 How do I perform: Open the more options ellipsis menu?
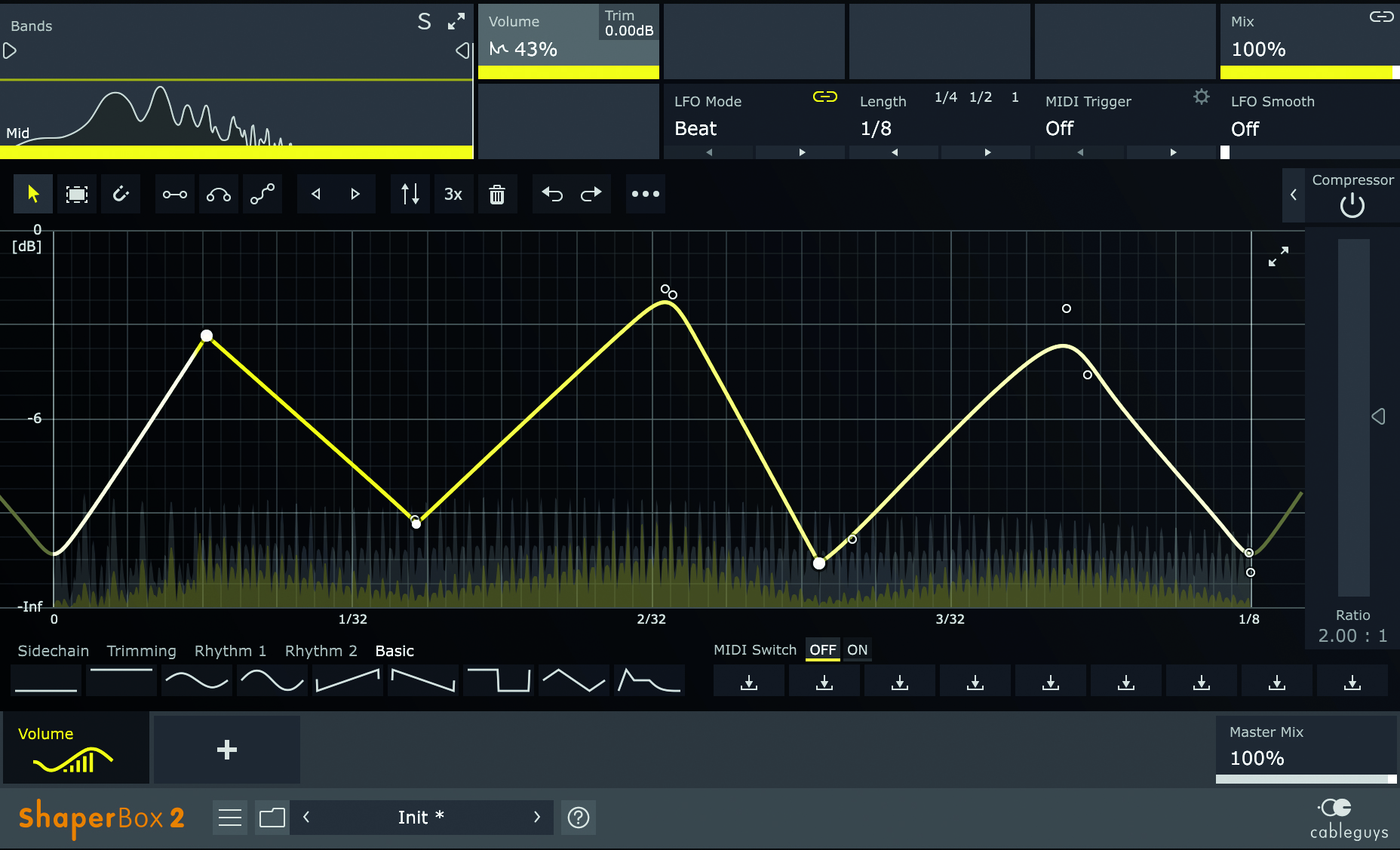(x=646, y=195)
